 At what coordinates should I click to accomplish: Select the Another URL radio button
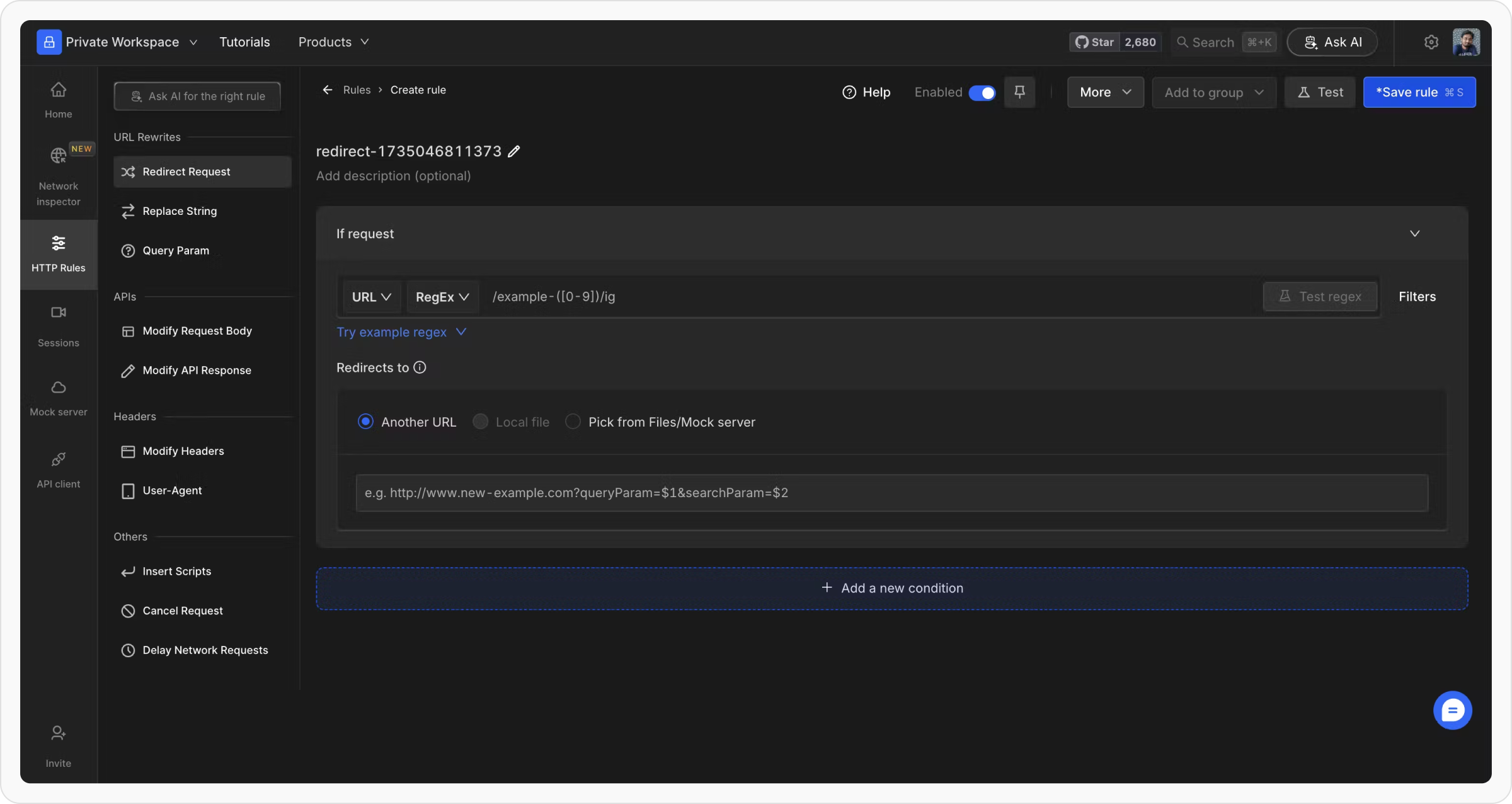pyautogui.click(x=365, y=422)
